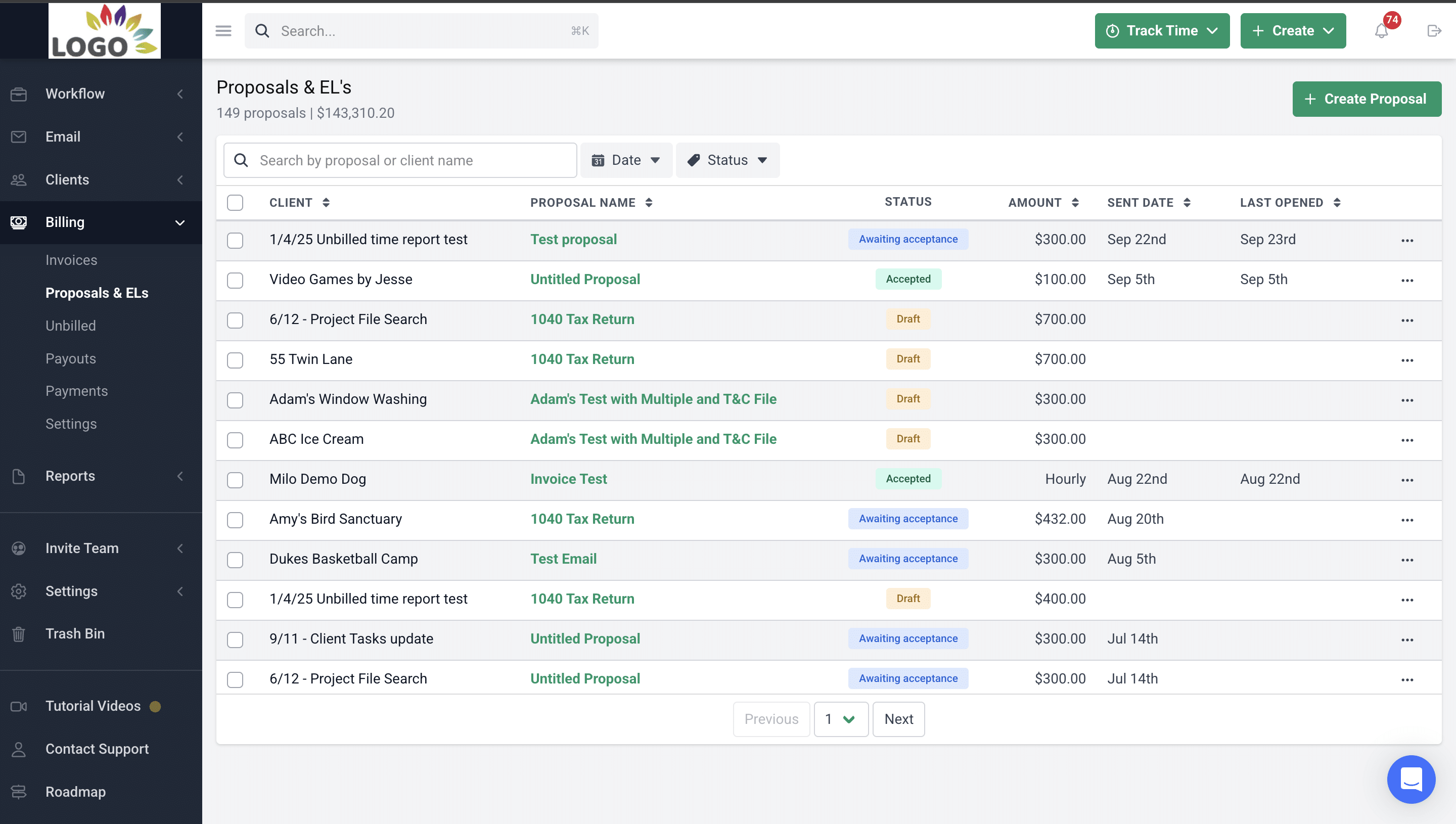Sort by the Amount column arrows
The image size is (1456, 824).
[x=1075, y=203]
